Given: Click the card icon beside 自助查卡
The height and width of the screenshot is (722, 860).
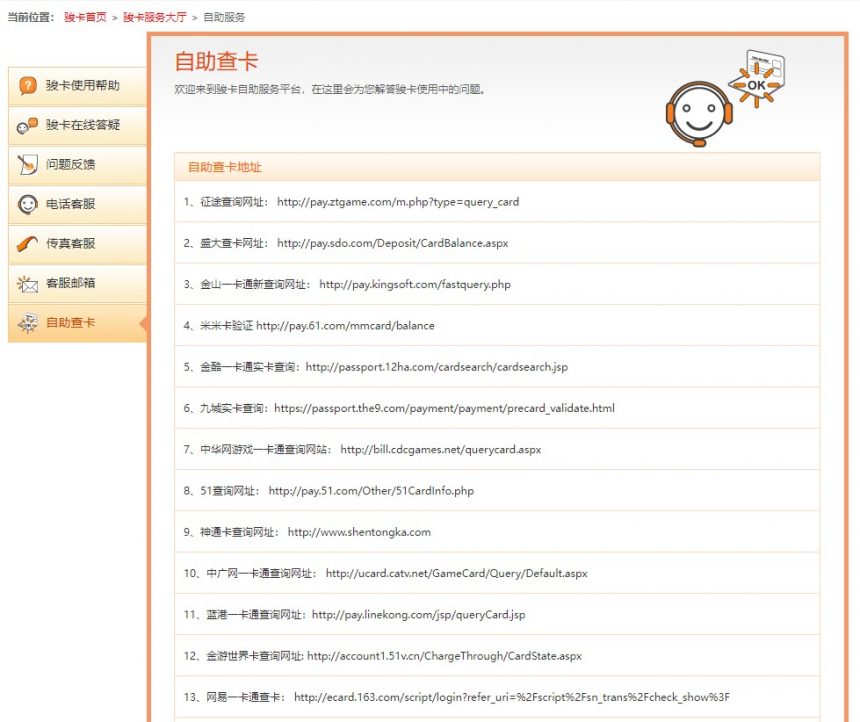Looking at the screenshot, I should click(27, 323).
